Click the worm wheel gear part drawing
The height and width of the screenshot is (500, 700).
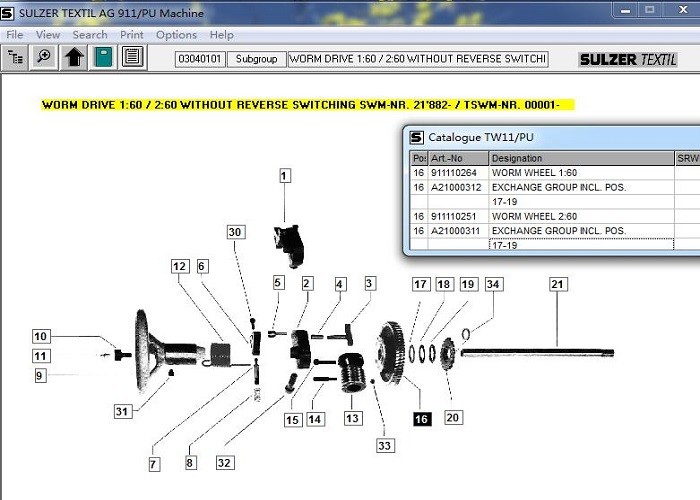coord(391,353)
